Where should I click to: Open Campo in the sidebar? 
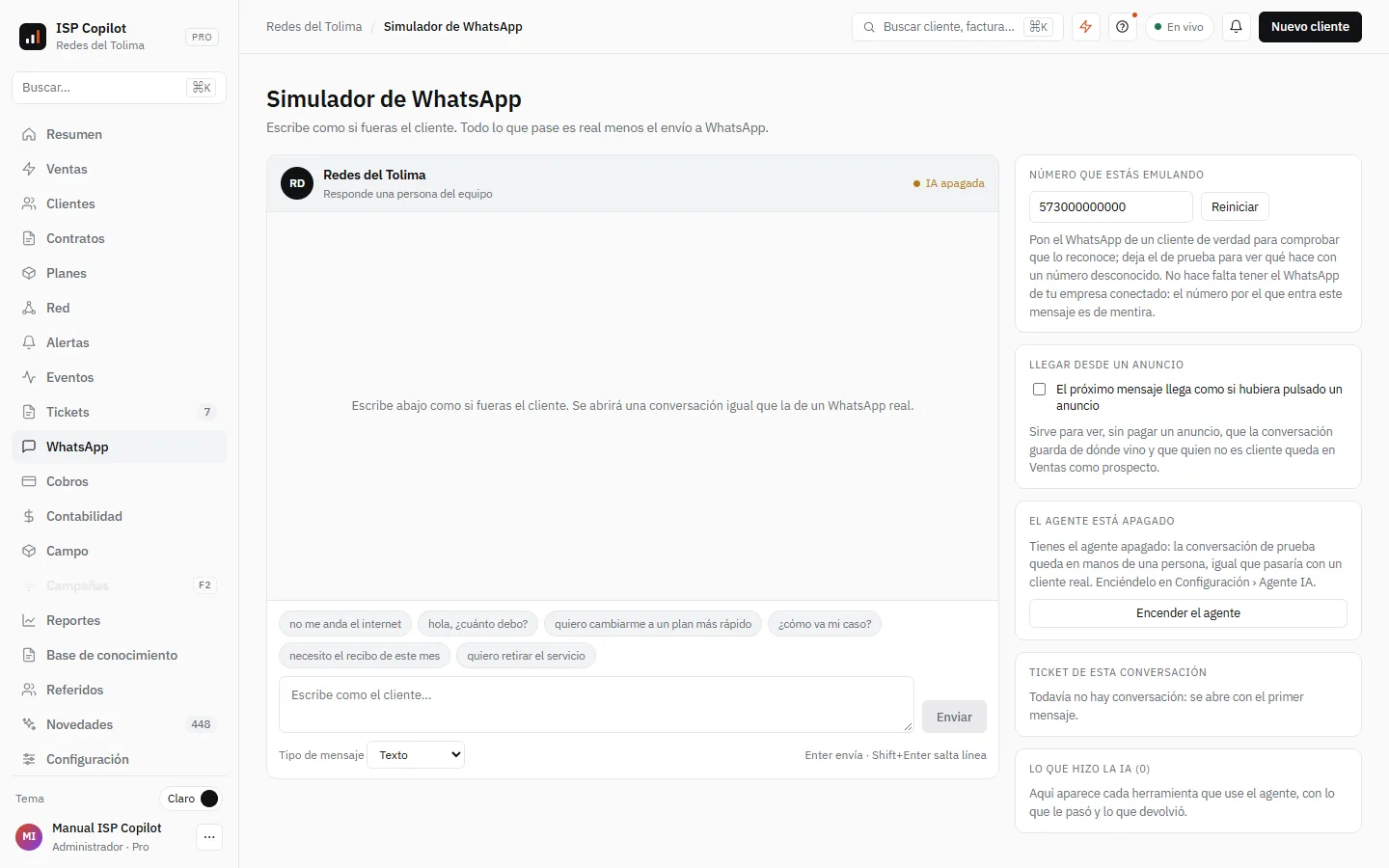pyautogui.click(x=120, y=551)
